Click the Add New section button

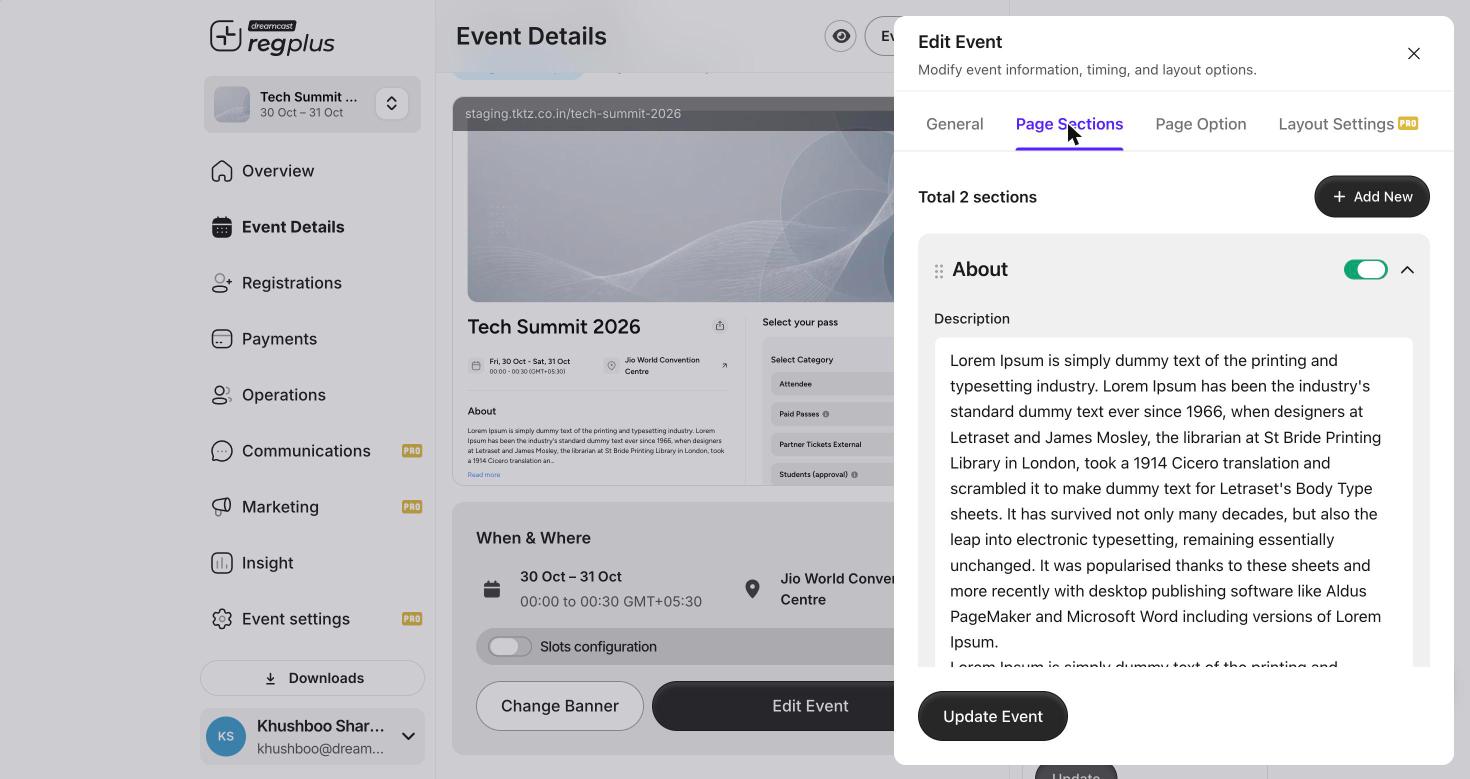click(1372, 197)
